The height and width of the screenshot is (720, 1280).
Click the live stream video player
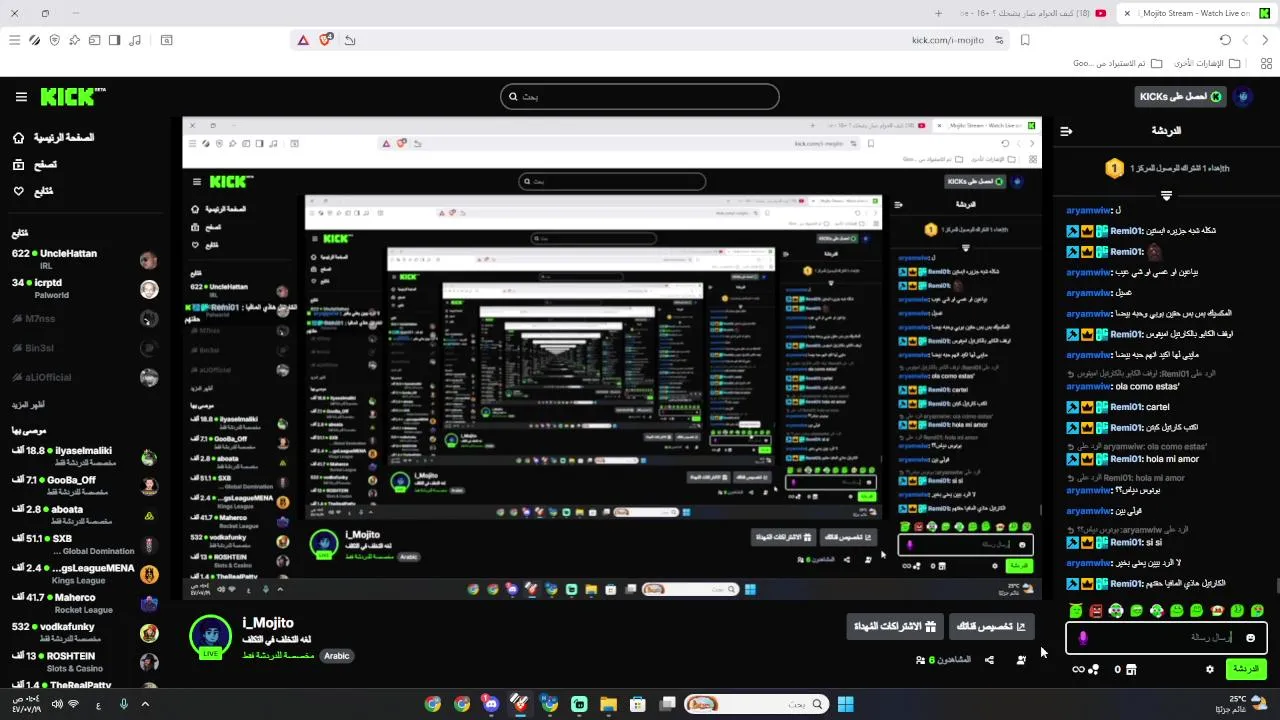pyautogui.click(x=612, y=357)
